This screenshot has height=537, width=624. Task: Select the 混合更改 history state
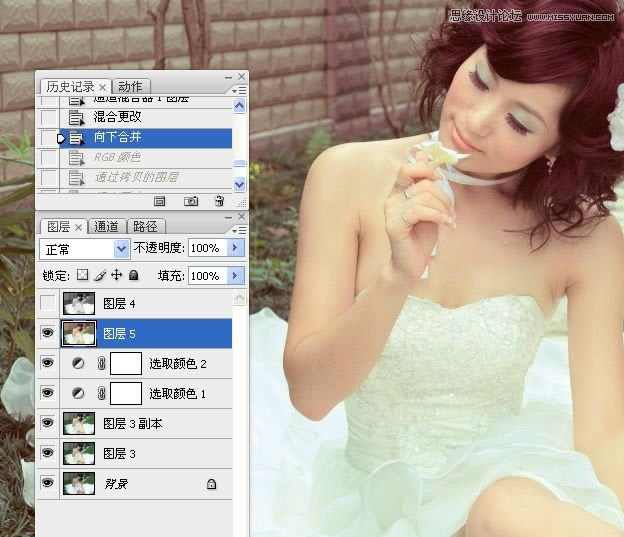tap(117, 117)
